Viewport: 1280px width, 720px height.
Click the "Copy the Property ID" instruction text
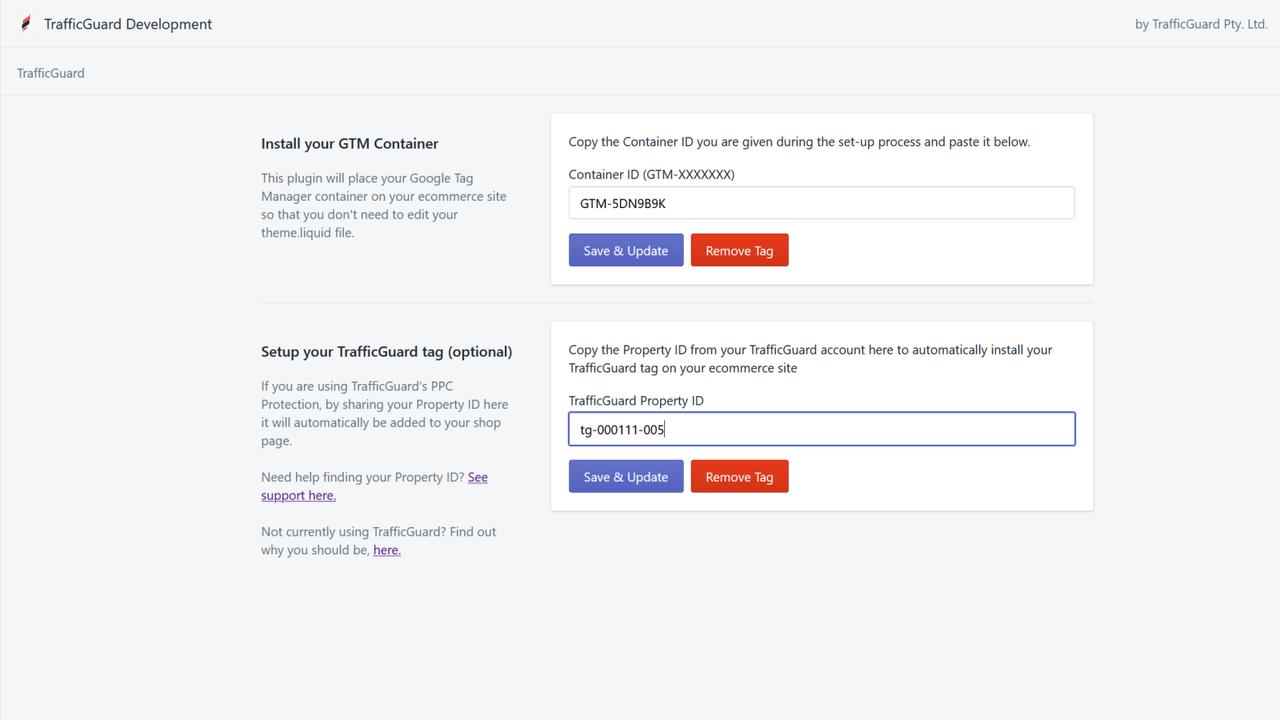[811, 359]
